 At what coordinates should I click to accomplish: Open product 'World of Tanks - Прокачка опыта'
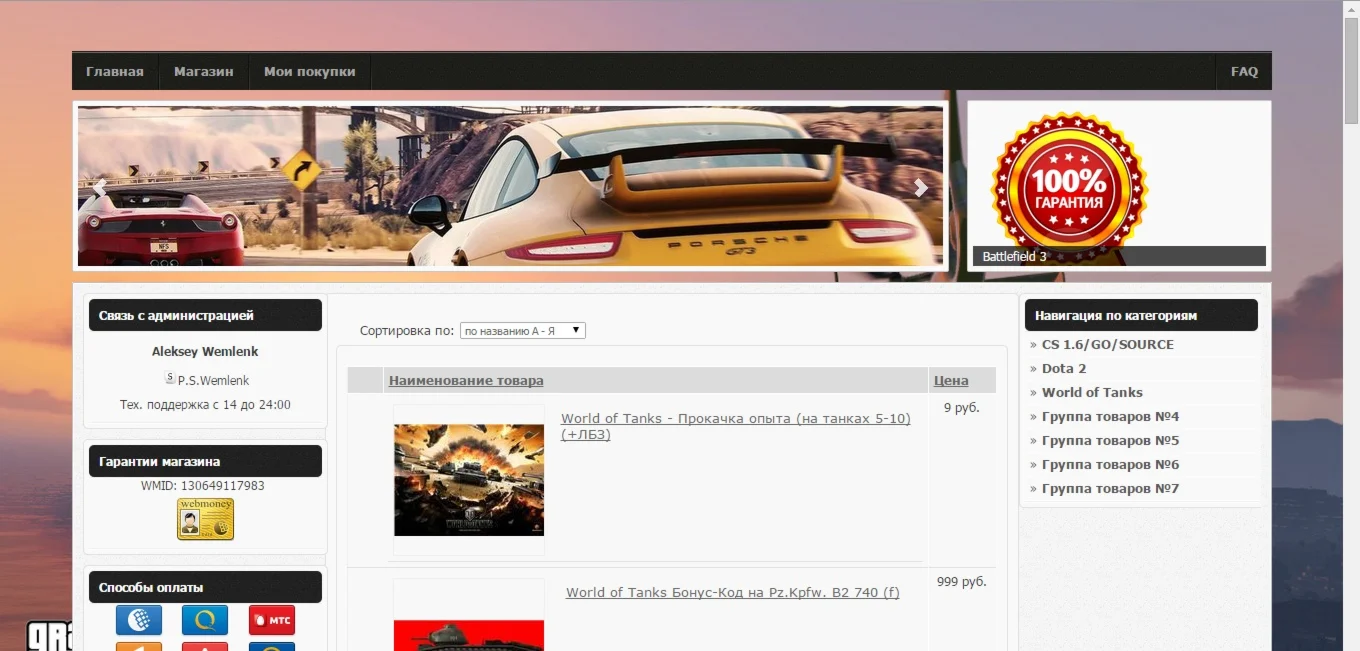pyautogui.click(x=736, y=426)
